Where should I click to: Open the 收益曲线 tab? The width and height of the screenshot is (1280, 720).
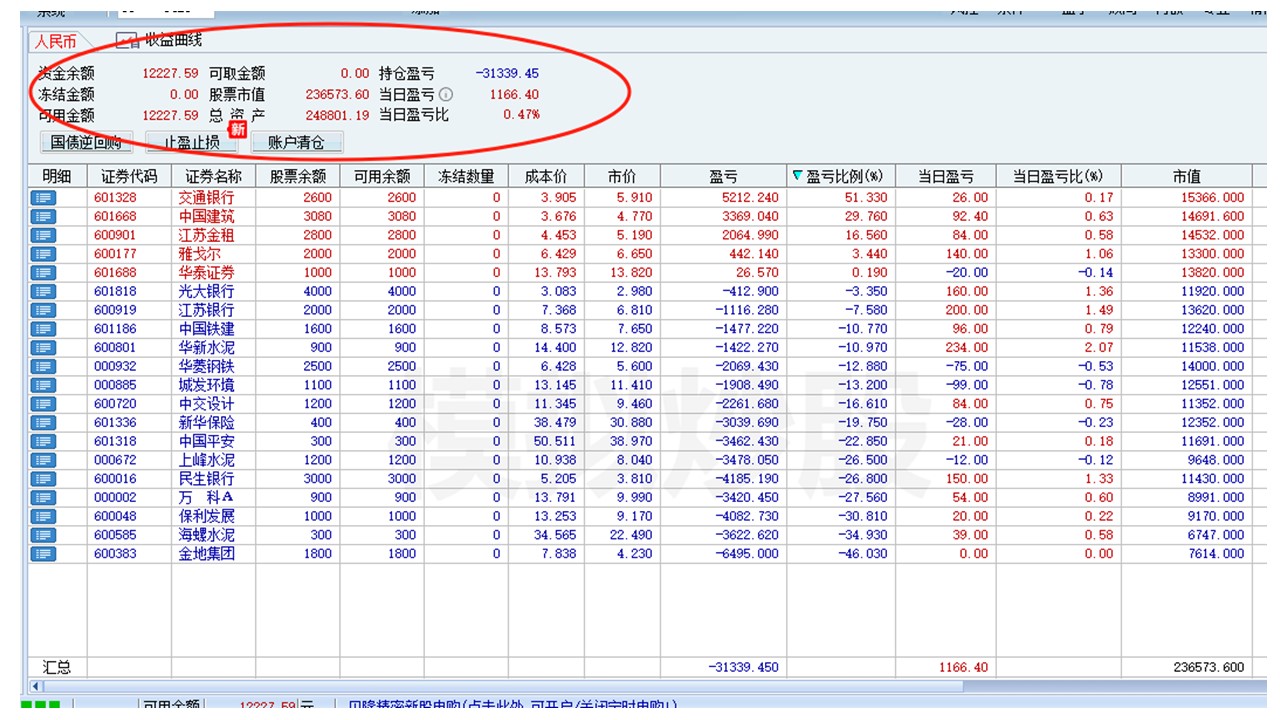tap(172, 40)
